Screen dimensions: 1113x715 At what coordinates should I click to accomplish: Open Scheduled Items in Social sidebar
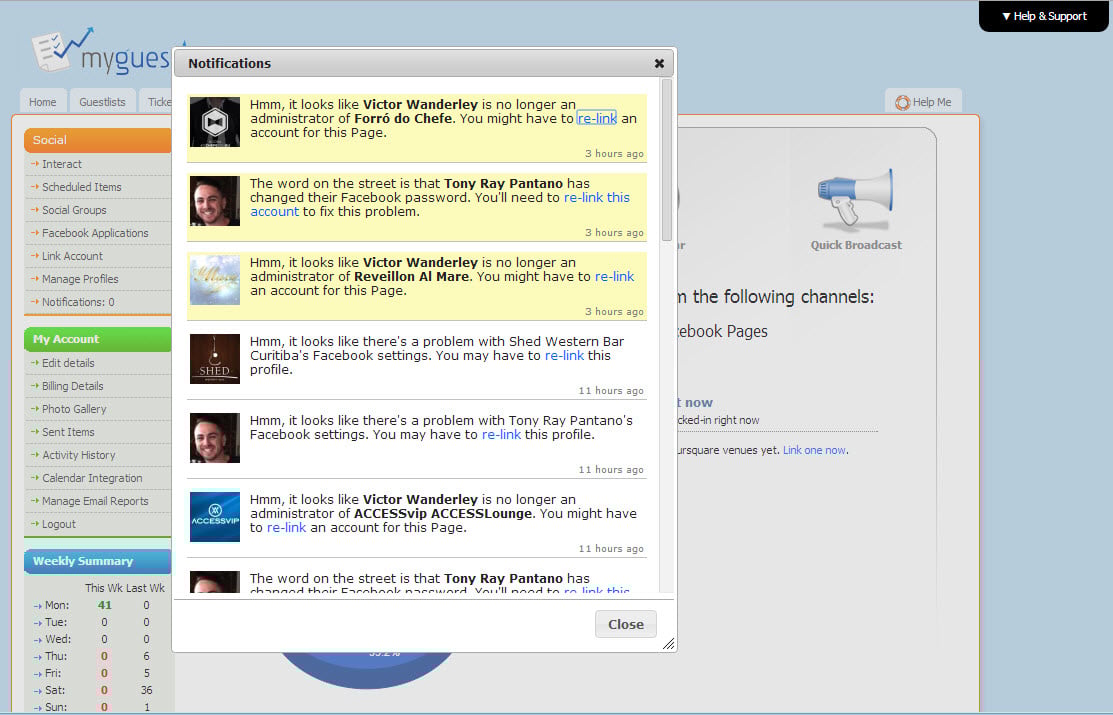coord(81,187)
